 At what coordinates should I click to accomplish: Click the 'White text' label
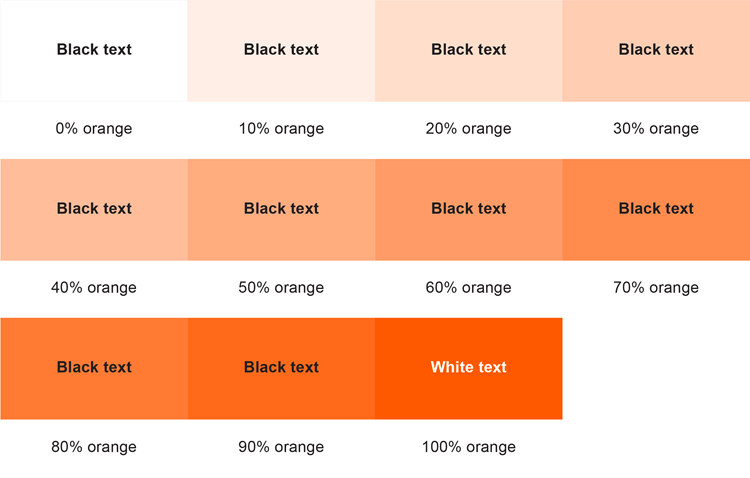[x=469, y=367]
